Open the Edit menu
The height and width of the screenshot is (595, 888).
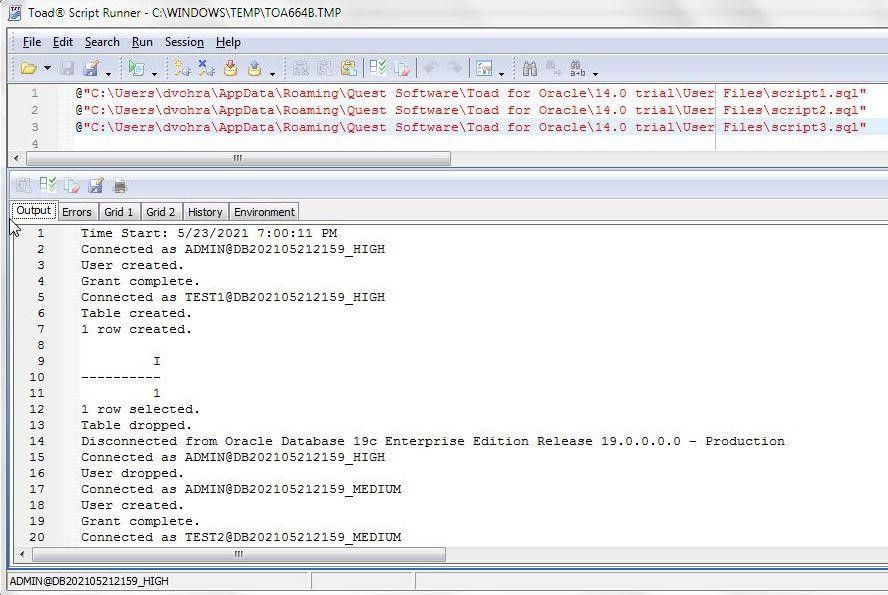62,42
